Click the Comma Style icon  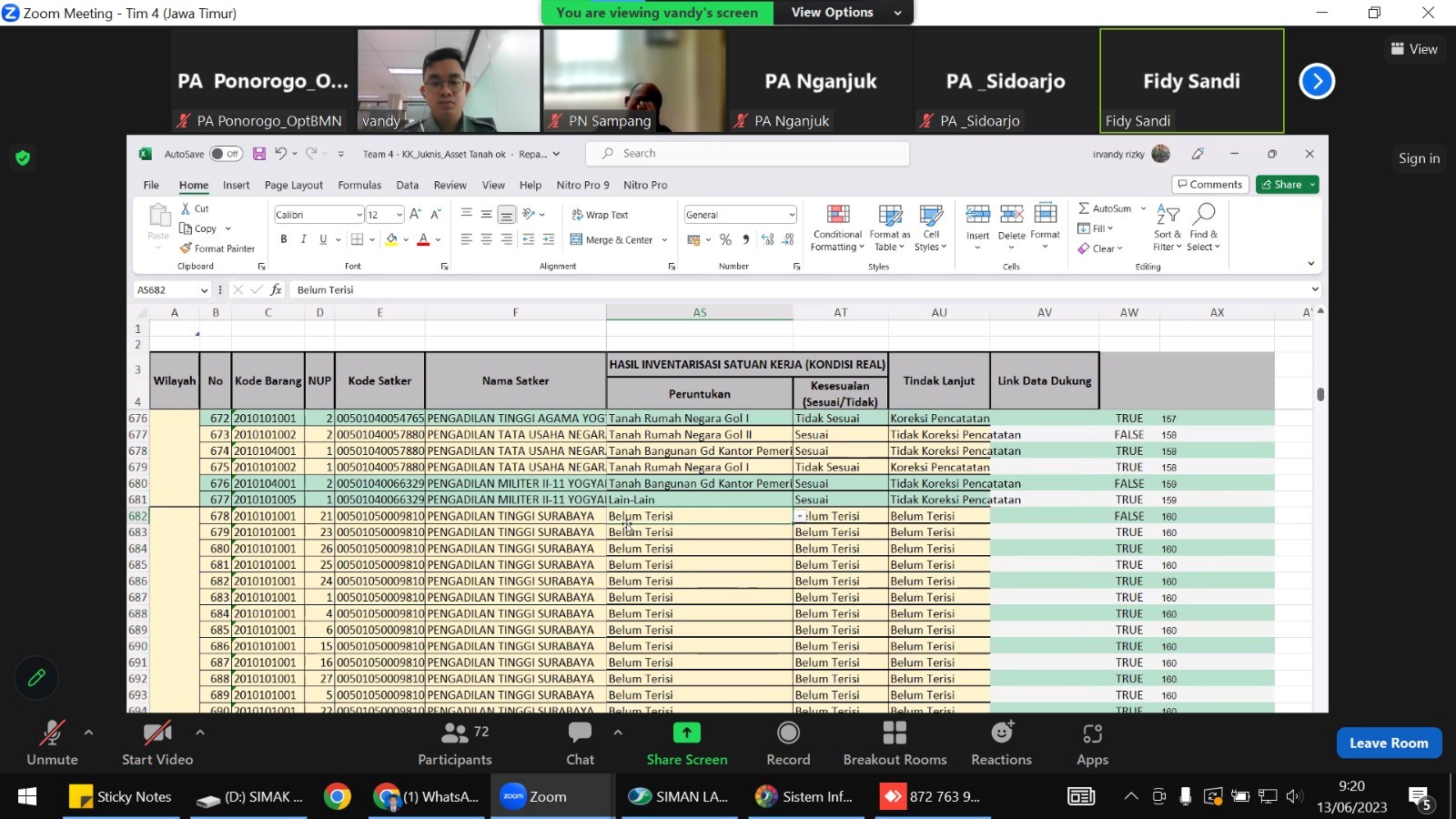pos(746,239)
